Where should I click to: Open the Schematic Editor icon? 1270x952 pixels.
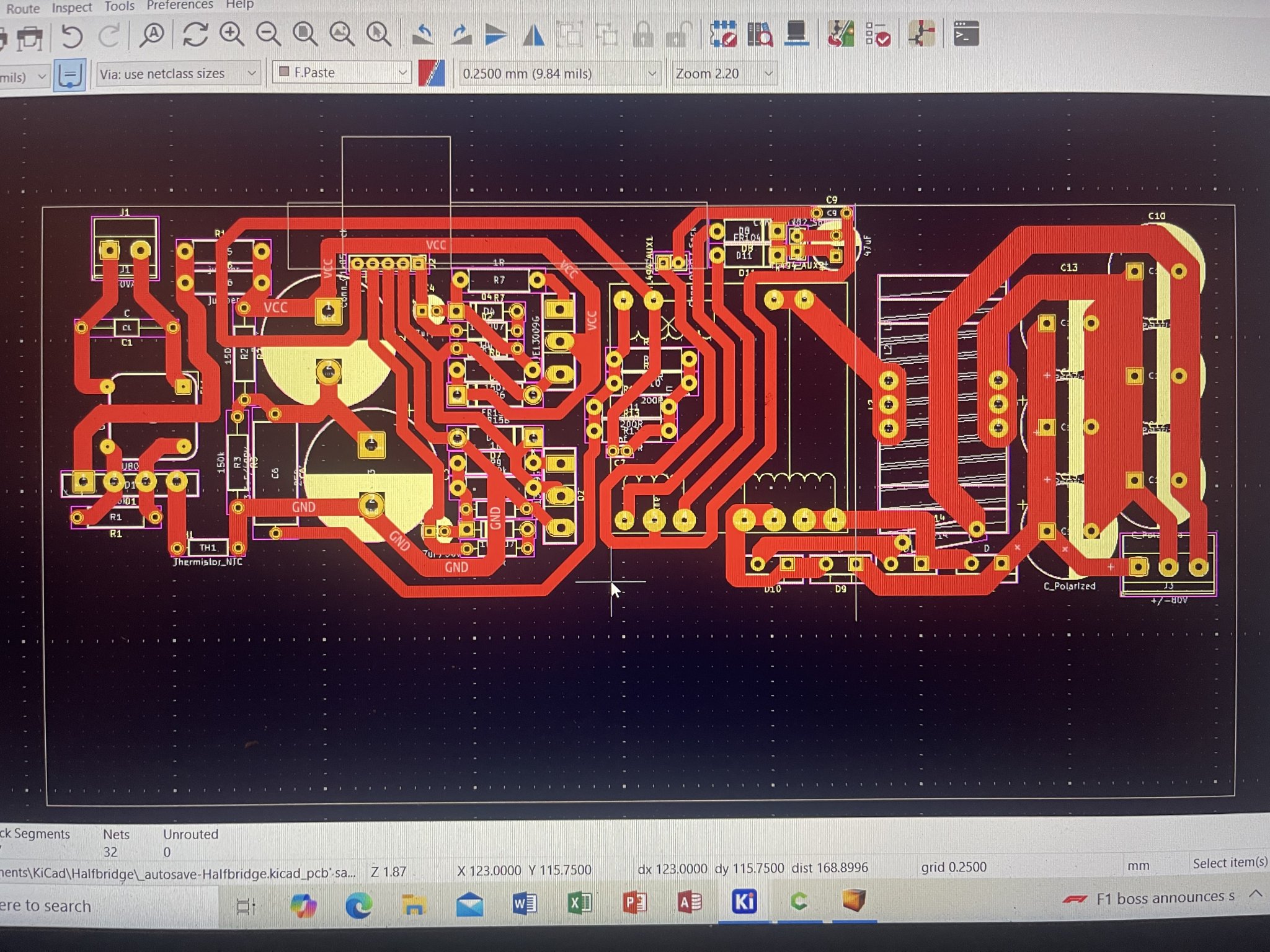pos(922,34)
